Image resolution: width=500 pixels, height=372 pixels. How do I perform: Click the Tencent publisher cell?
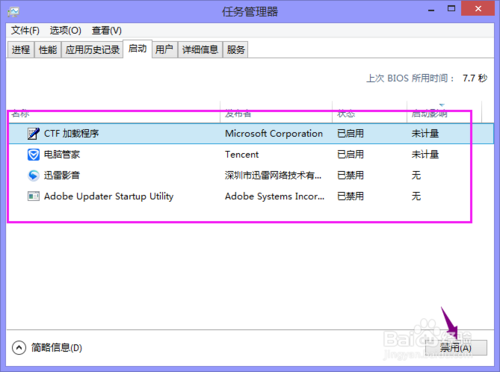point(242,155)
